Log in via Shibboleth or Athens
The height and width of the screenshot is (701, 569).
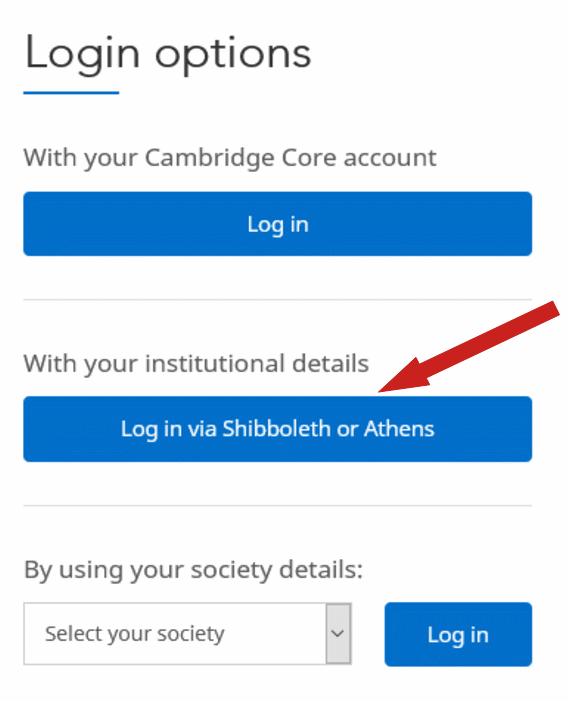click(278, 429)
